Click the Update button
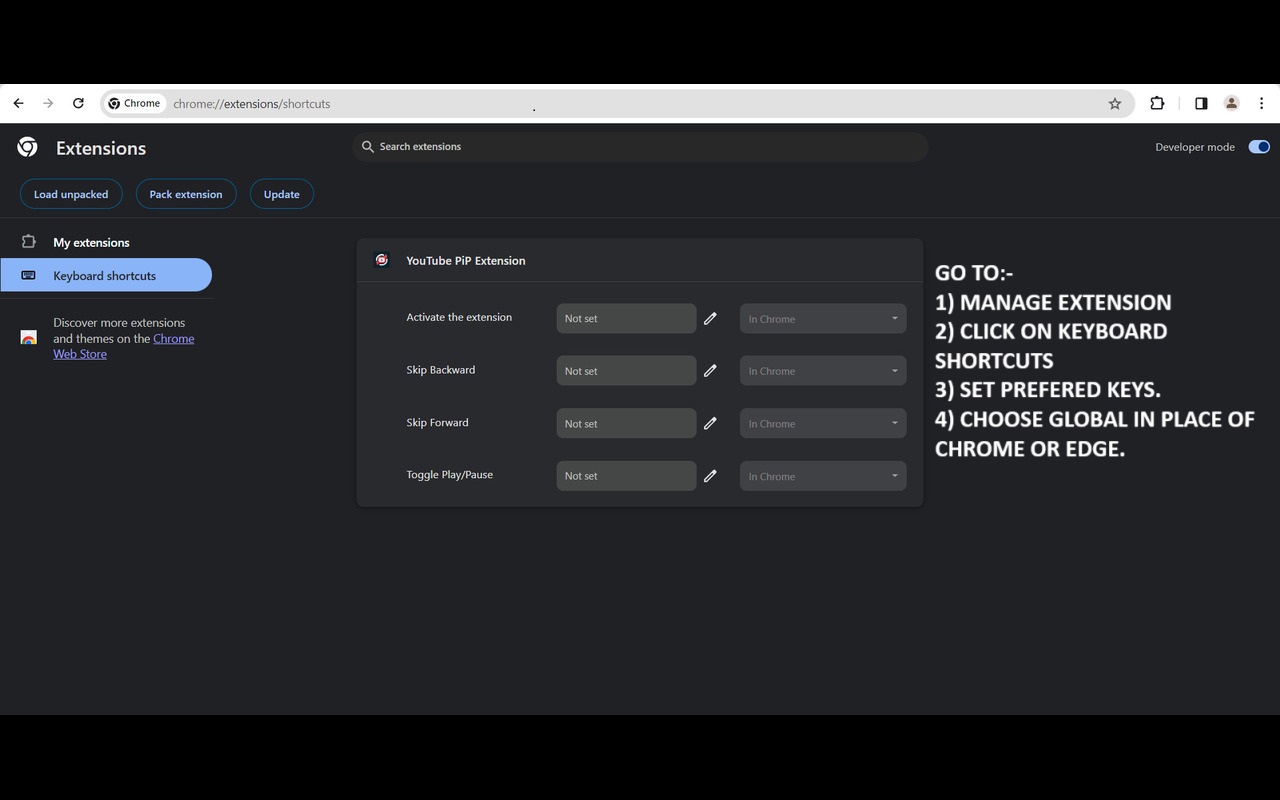The image size is (1280, 800). point(282,194)
